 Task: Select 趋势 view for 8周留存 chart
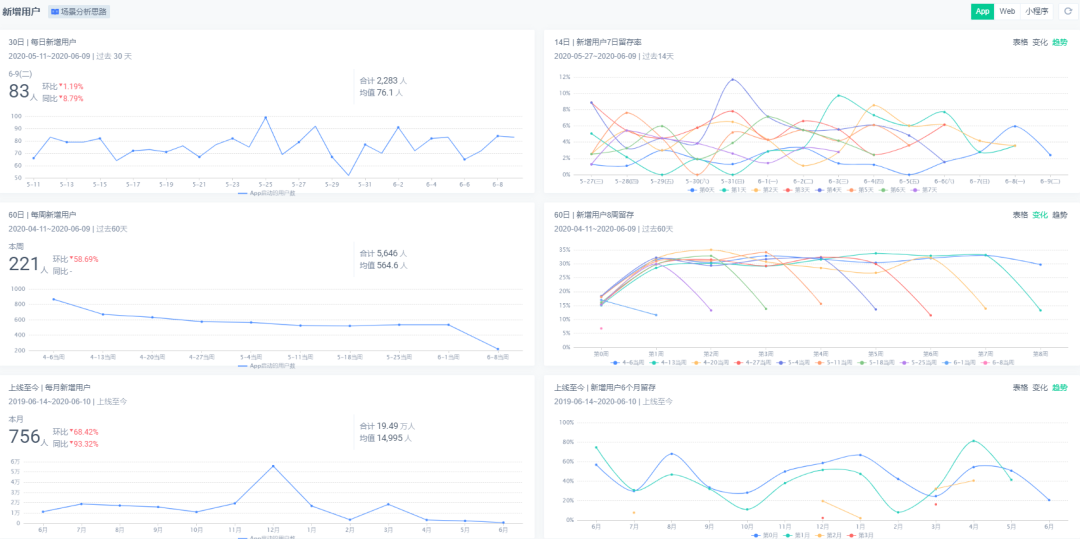pos(1059,215)
